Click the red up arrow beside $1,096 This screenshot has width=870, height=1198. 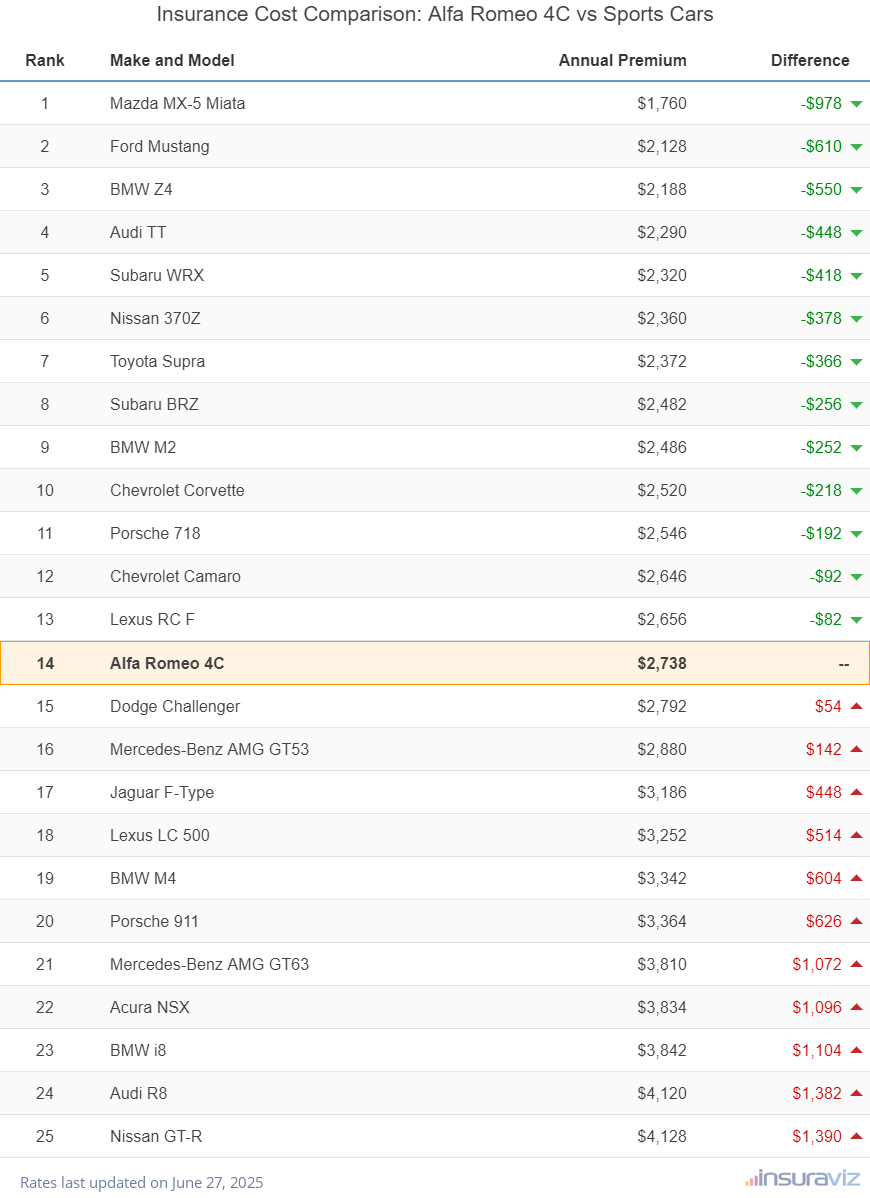pyautogui.click(x=856, y=1007)
